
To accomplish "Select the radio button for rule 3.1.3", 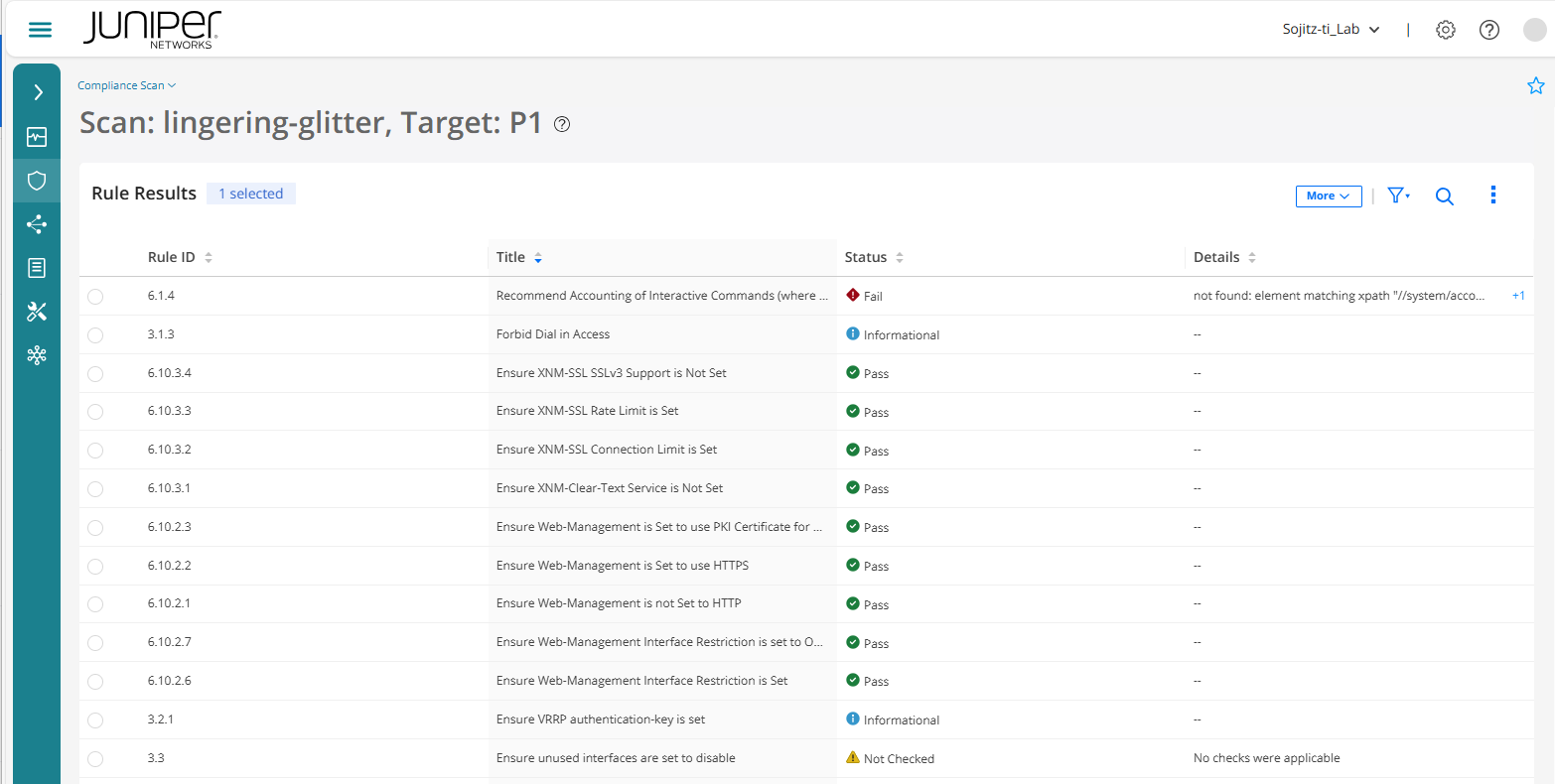I will click(x=95, y=334).
